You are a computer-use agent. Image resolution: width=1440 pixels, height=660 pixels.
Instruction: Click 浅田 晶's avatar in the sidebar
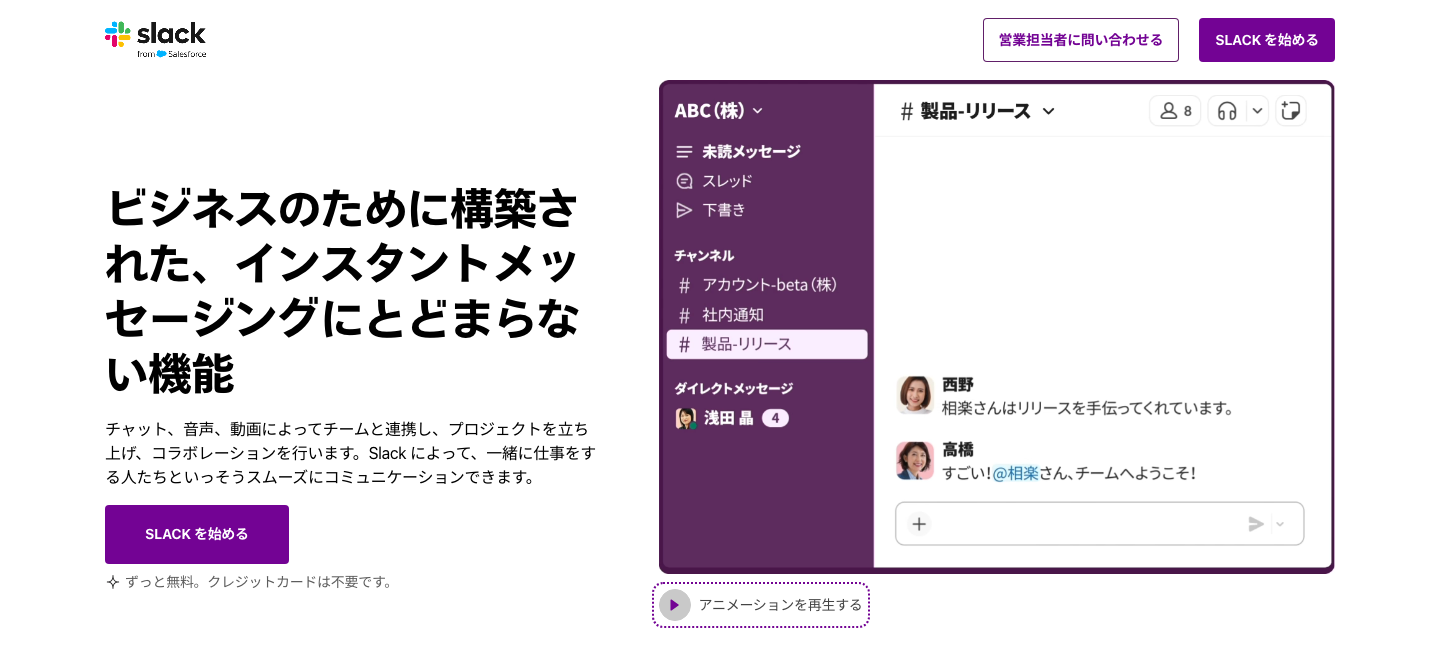coord(686,418)
